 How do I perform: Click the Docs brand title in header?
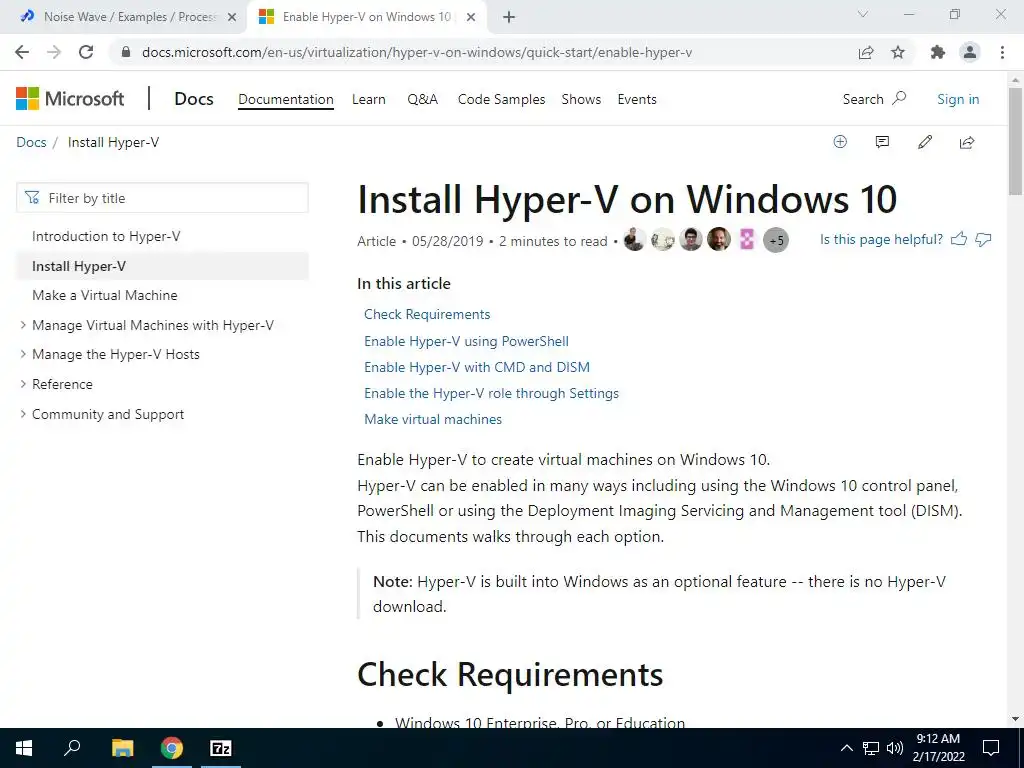tap(193, 99)
